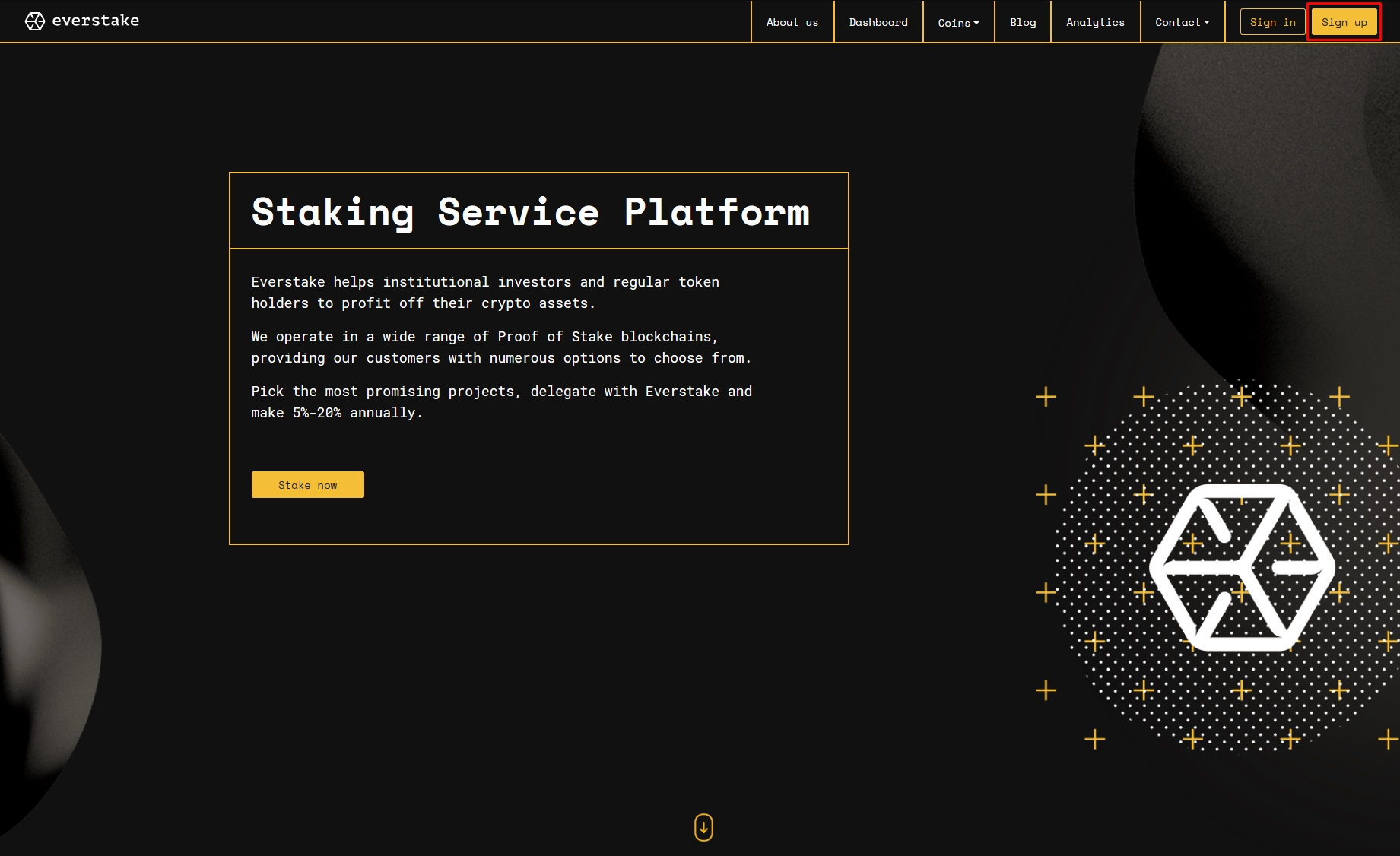
Task: Open the About us page
Action: 792,22
